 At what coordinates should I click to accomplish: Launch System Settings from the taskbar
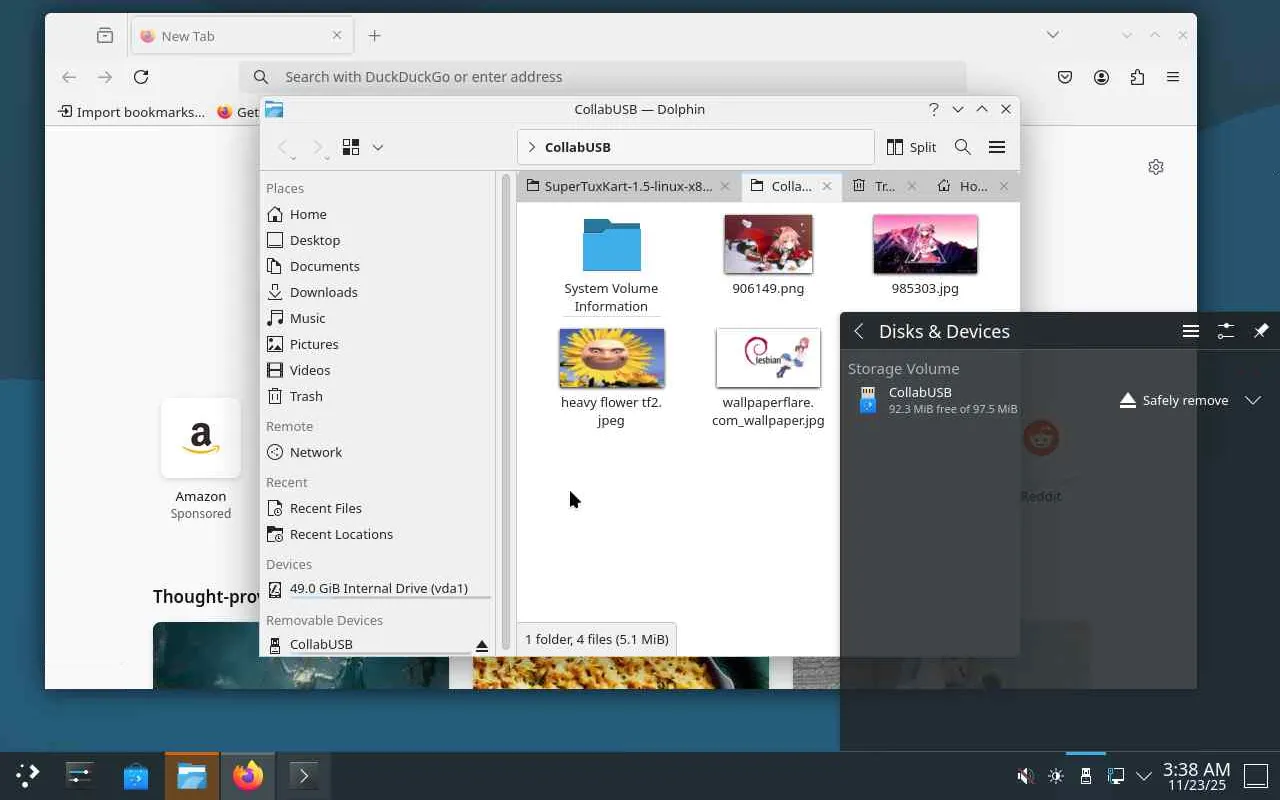point(80,775)
